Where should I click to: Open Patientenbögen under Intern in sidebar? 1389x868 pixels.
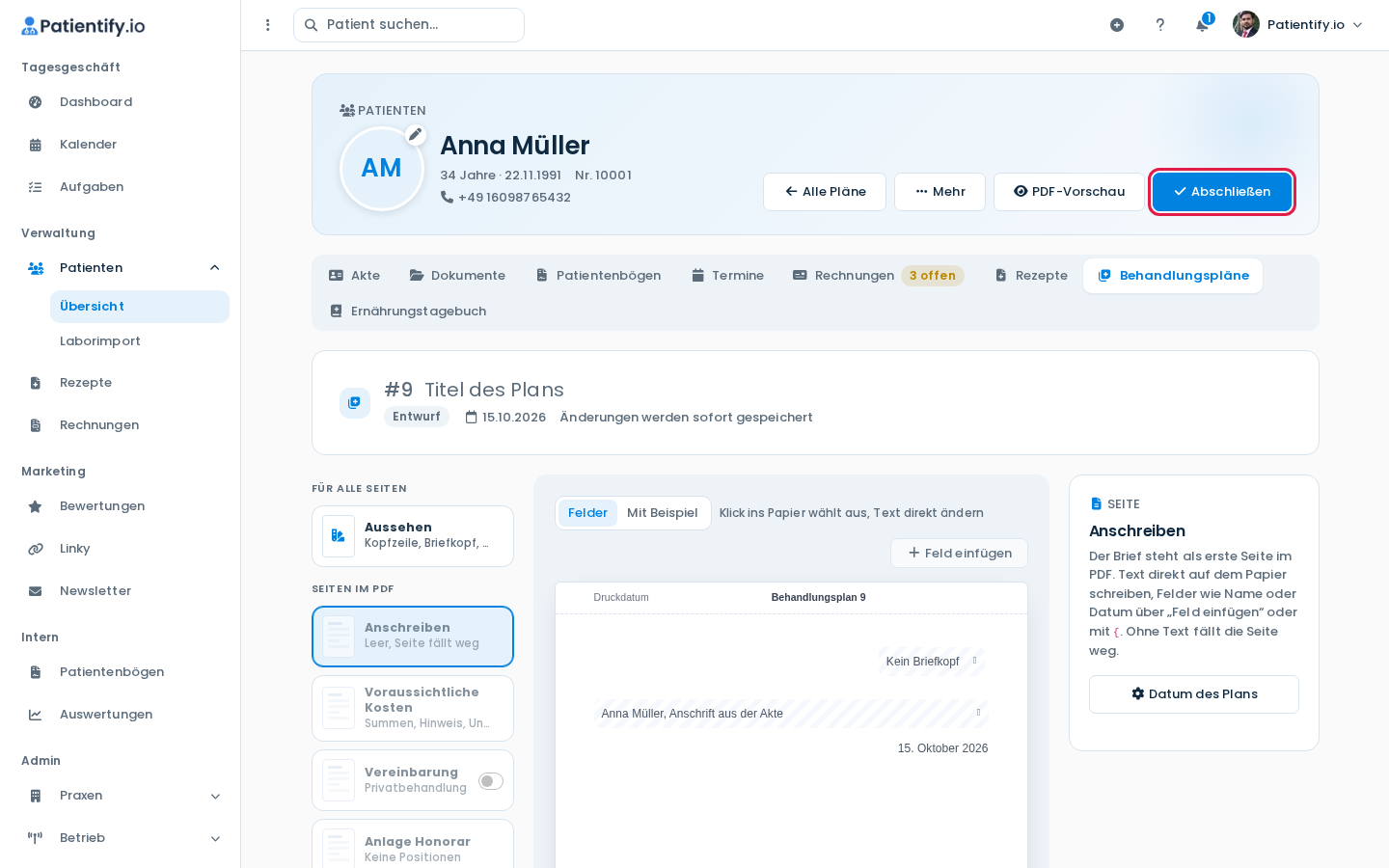tap(121, 672)
